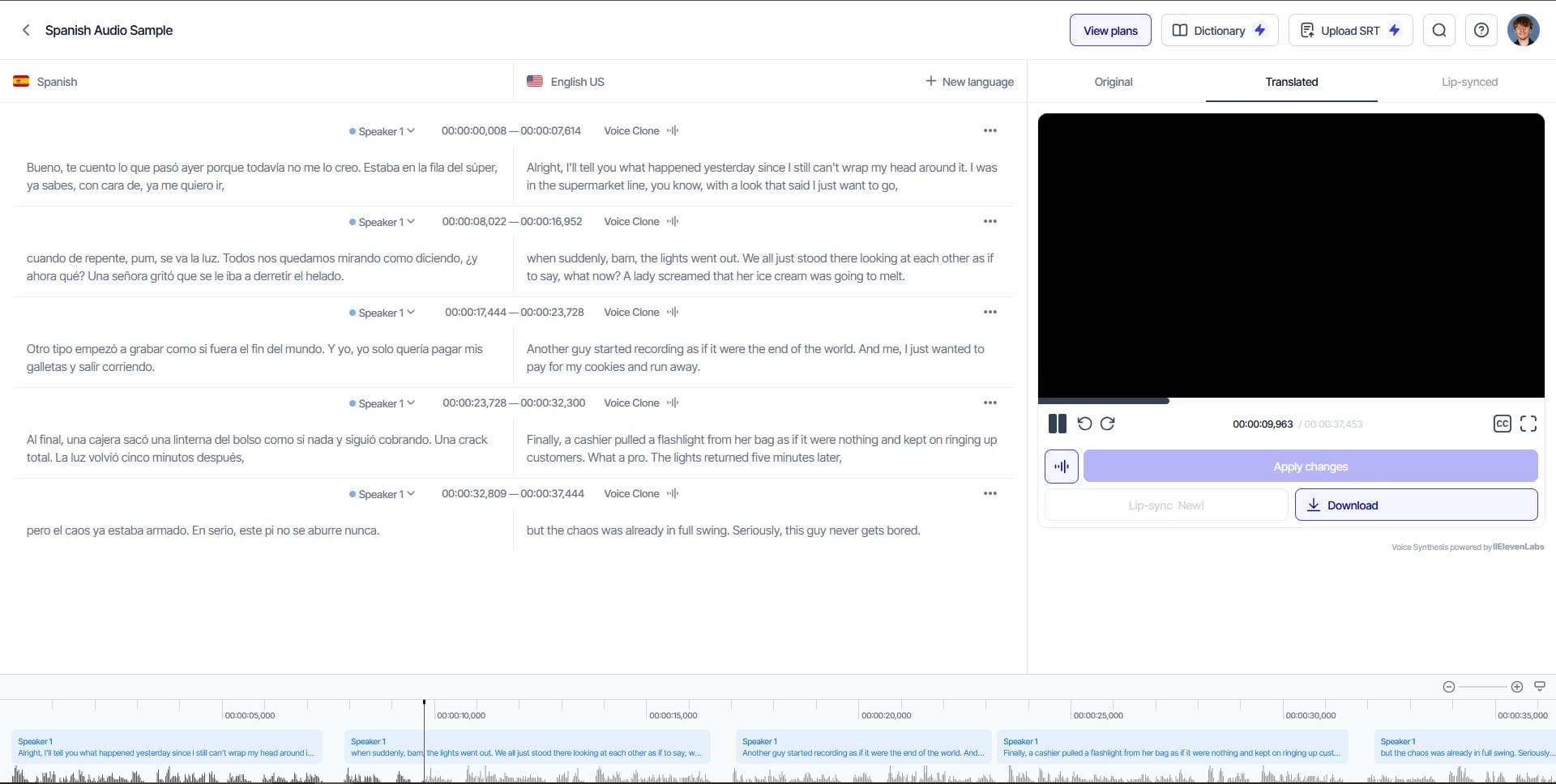Click the video progress bar
The height and width of the screenshot is (784, 1556).
1291,401
